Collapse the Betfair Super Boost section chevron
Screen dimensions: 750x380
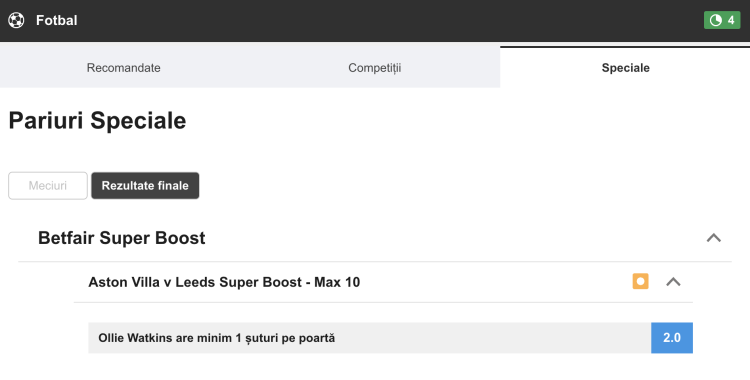pyautogui.click(x=714, y=237)
